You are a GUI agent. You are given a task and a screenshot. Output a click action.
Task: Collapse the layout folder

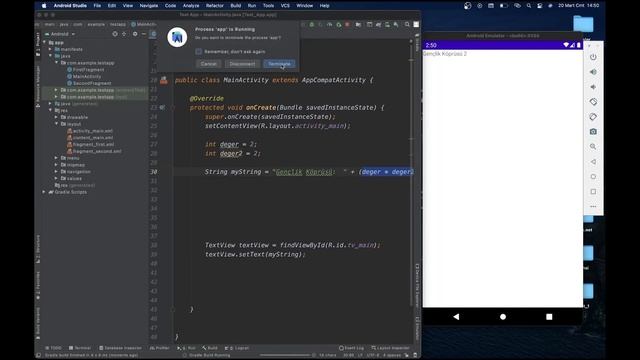[56, 124]
